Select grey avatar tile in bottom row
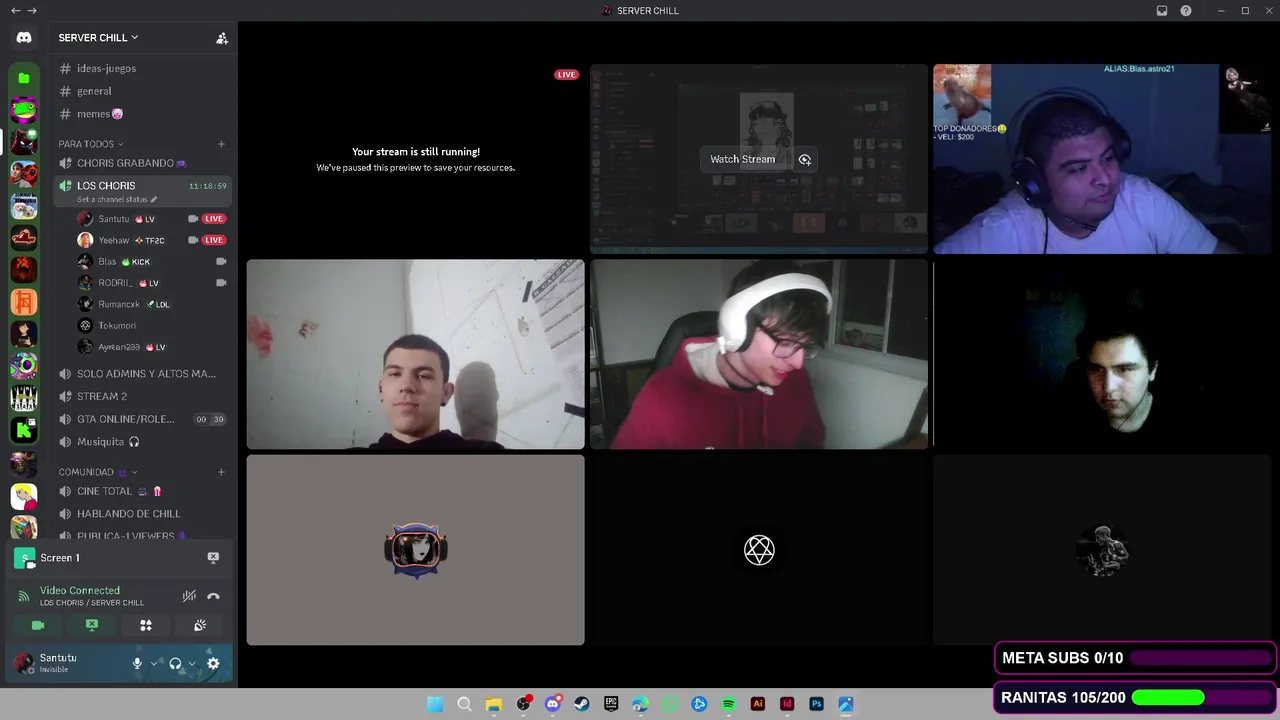 click(x=416, y=550)
